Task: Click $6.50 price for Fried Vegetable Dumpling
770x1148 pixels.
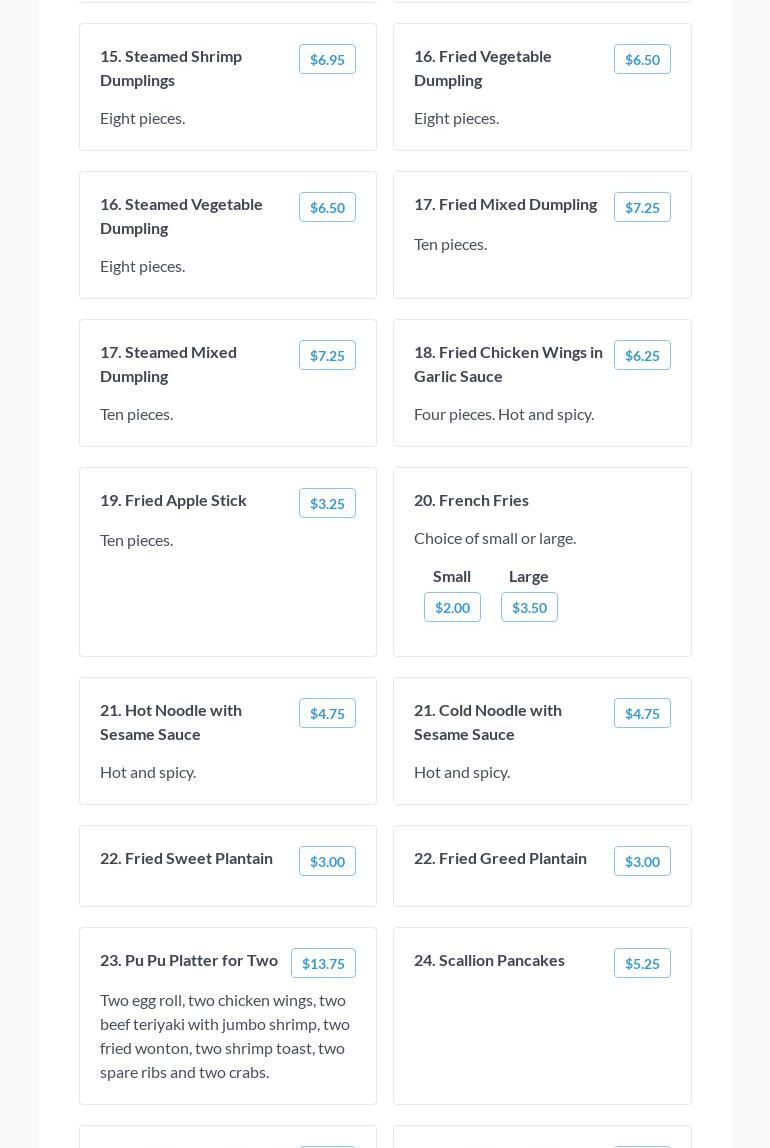Action: tap(642, 60)
